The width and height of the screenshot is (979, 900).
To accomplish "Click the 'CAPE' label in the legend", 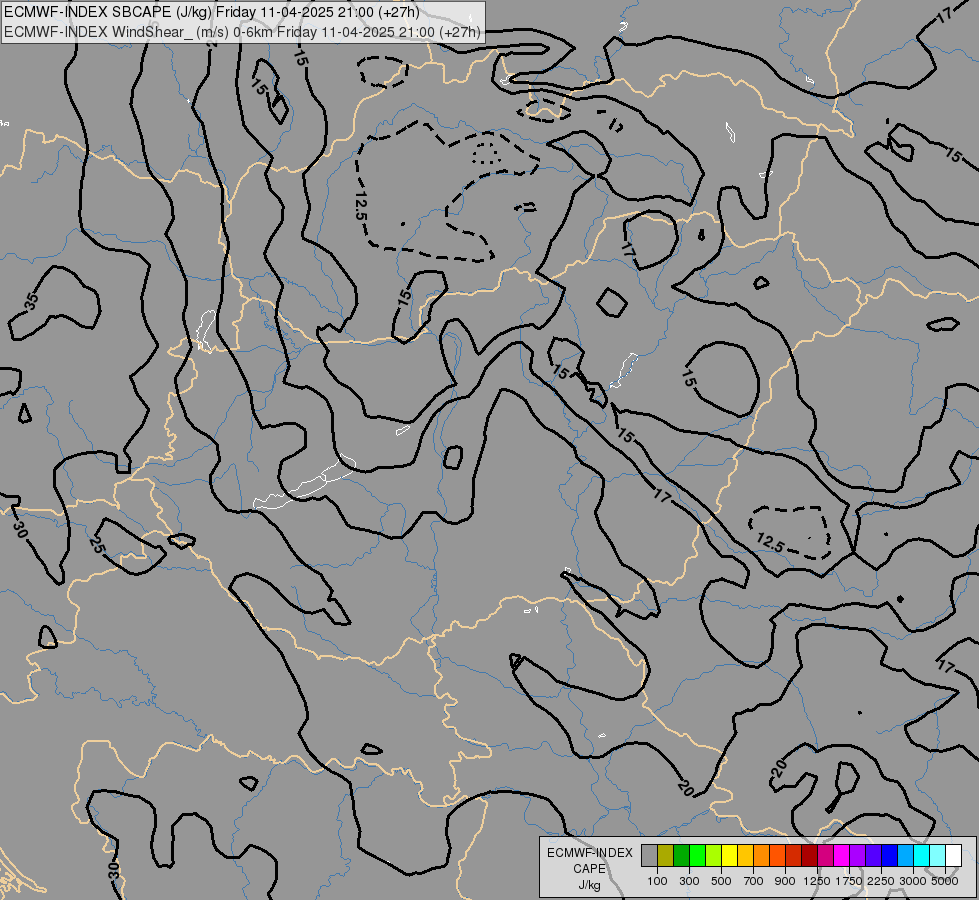I will (x=589, y=869).
